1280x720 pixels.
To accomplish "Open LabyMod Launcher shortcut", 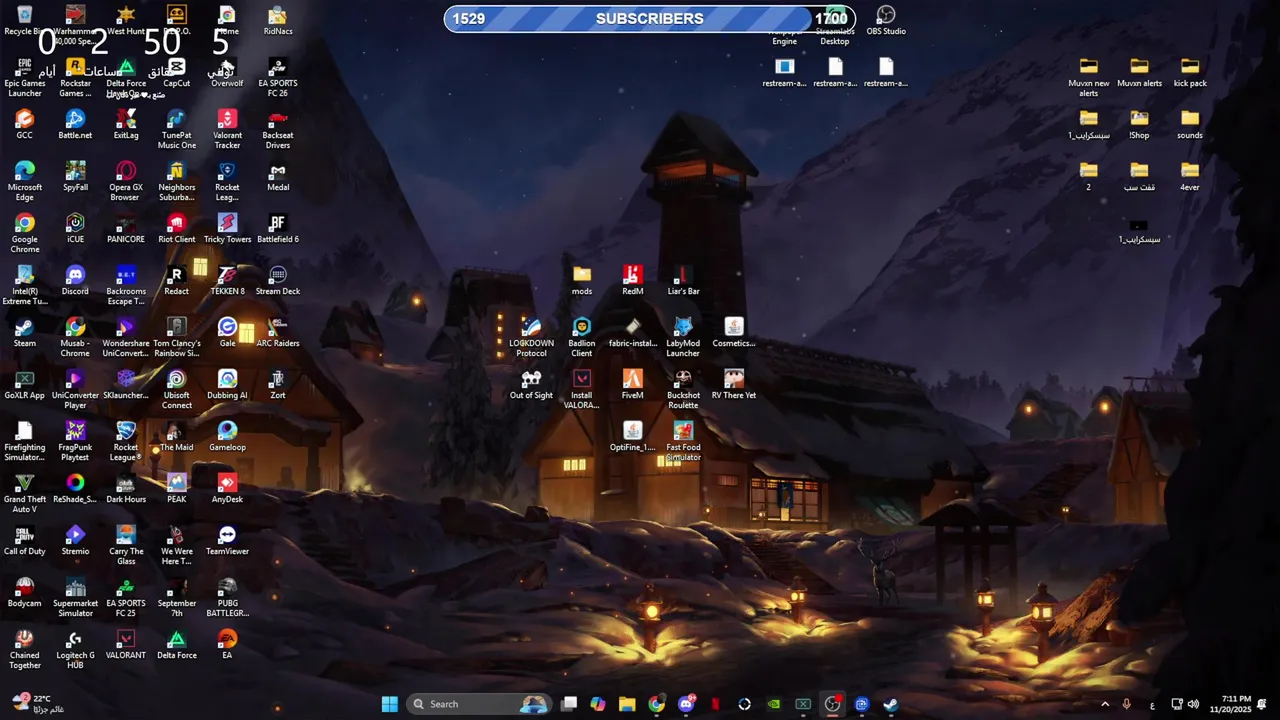I will click(x=683, y=338).
